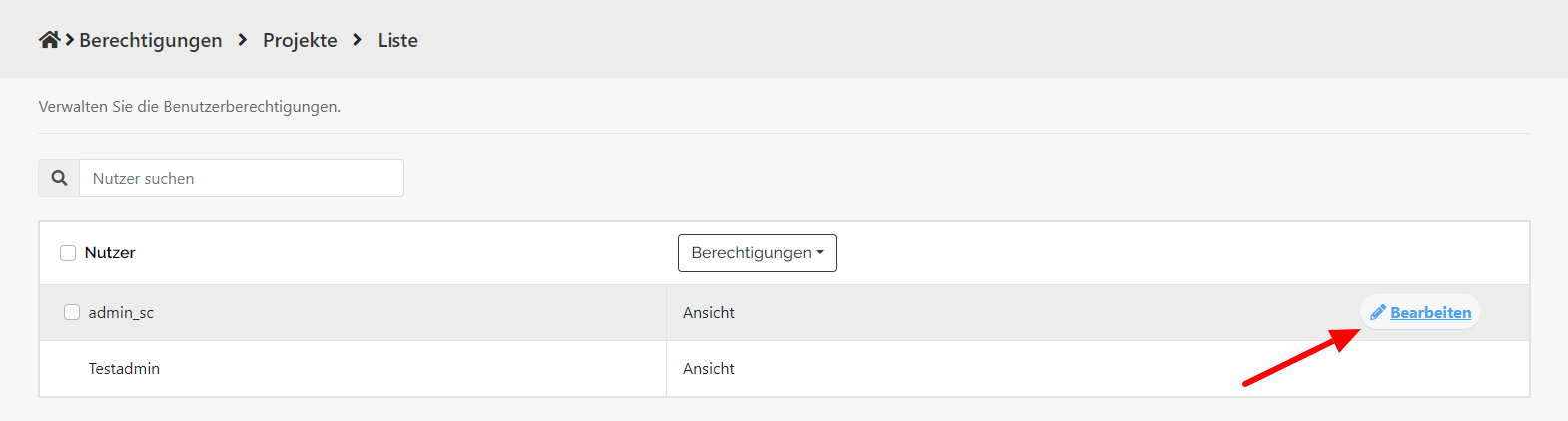Image resolution: width=1568 pixels, height=421 pixels.
Task: Check the checkbox for user admin_sc
Action: click(72, 312)
